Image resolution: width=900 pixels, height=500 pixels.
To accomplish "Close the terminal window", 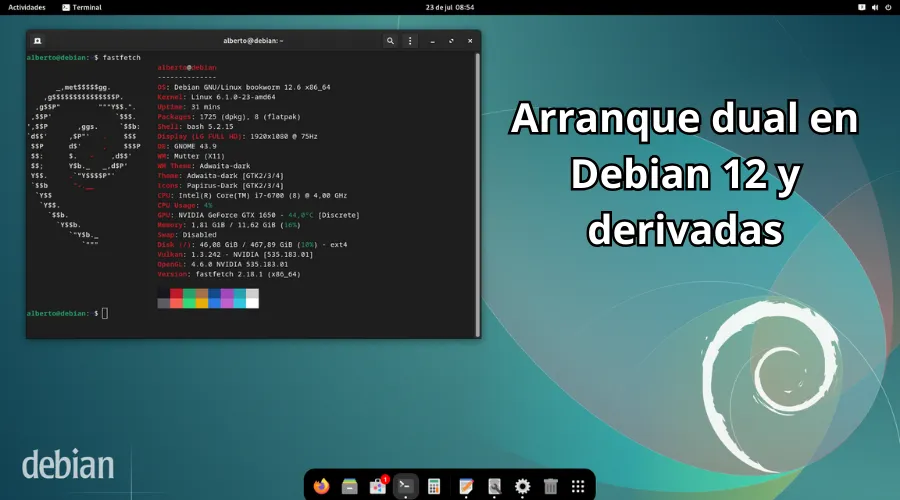I will pyautogui.click(x=470, y=41).
